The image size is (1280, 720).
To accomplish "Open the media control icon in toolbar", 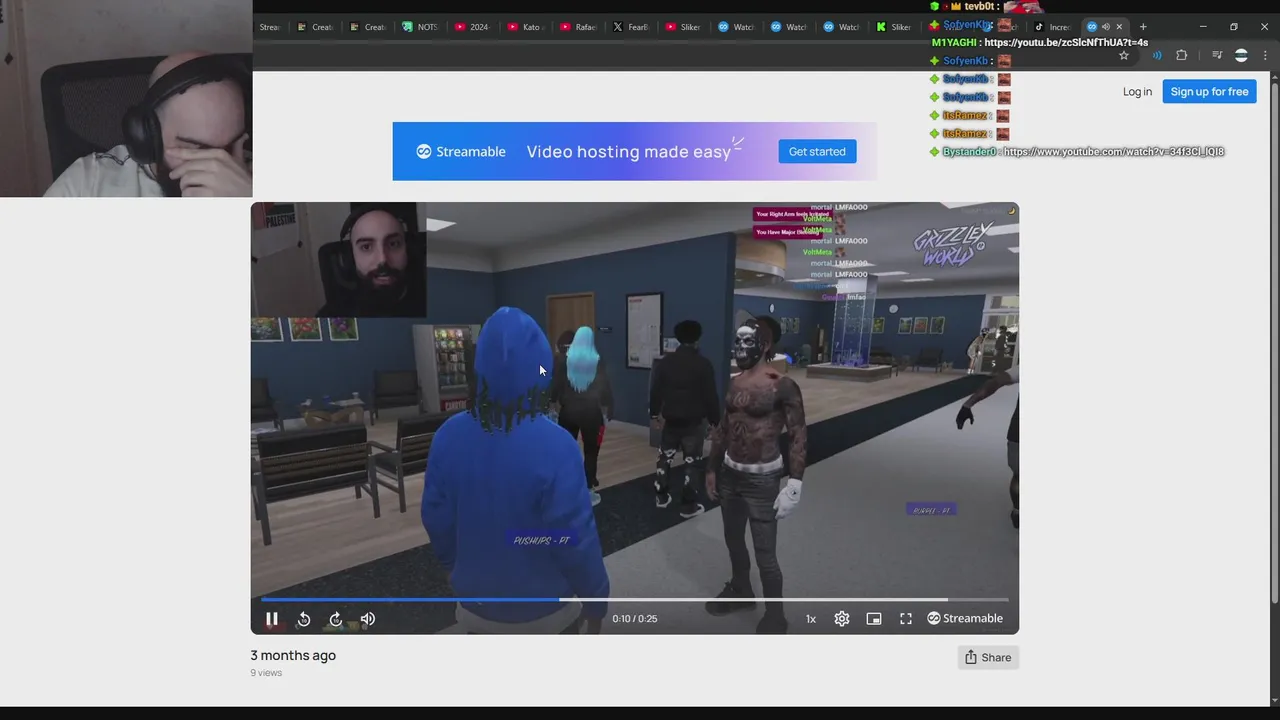I will point(1217,55).
